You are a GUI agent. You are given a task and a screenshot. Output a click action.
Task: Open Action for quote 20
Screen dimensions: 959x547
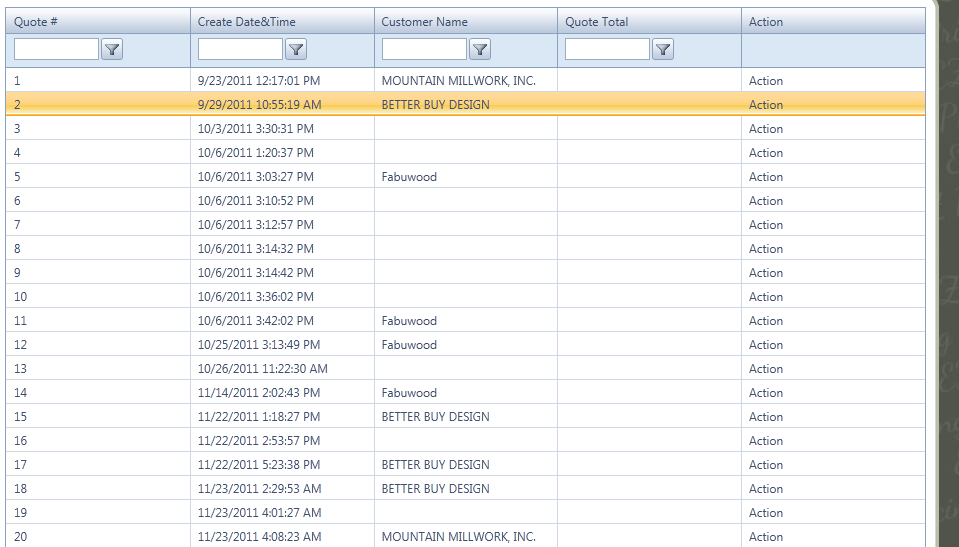click(x=766, y=537)
